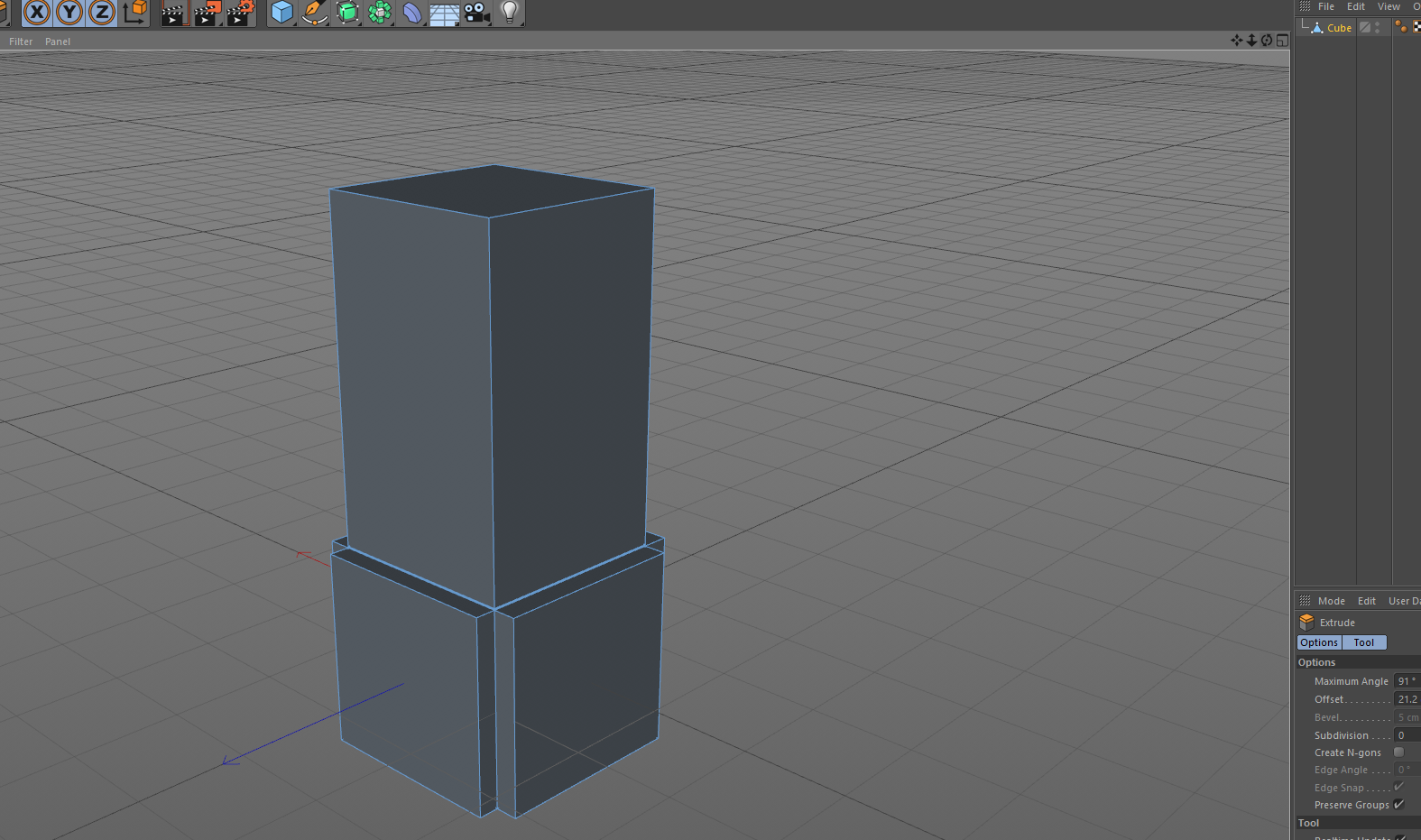Open Attribute Manager Edit menu
Screen dimensions: 1421x840
[x=1367, y=601]
